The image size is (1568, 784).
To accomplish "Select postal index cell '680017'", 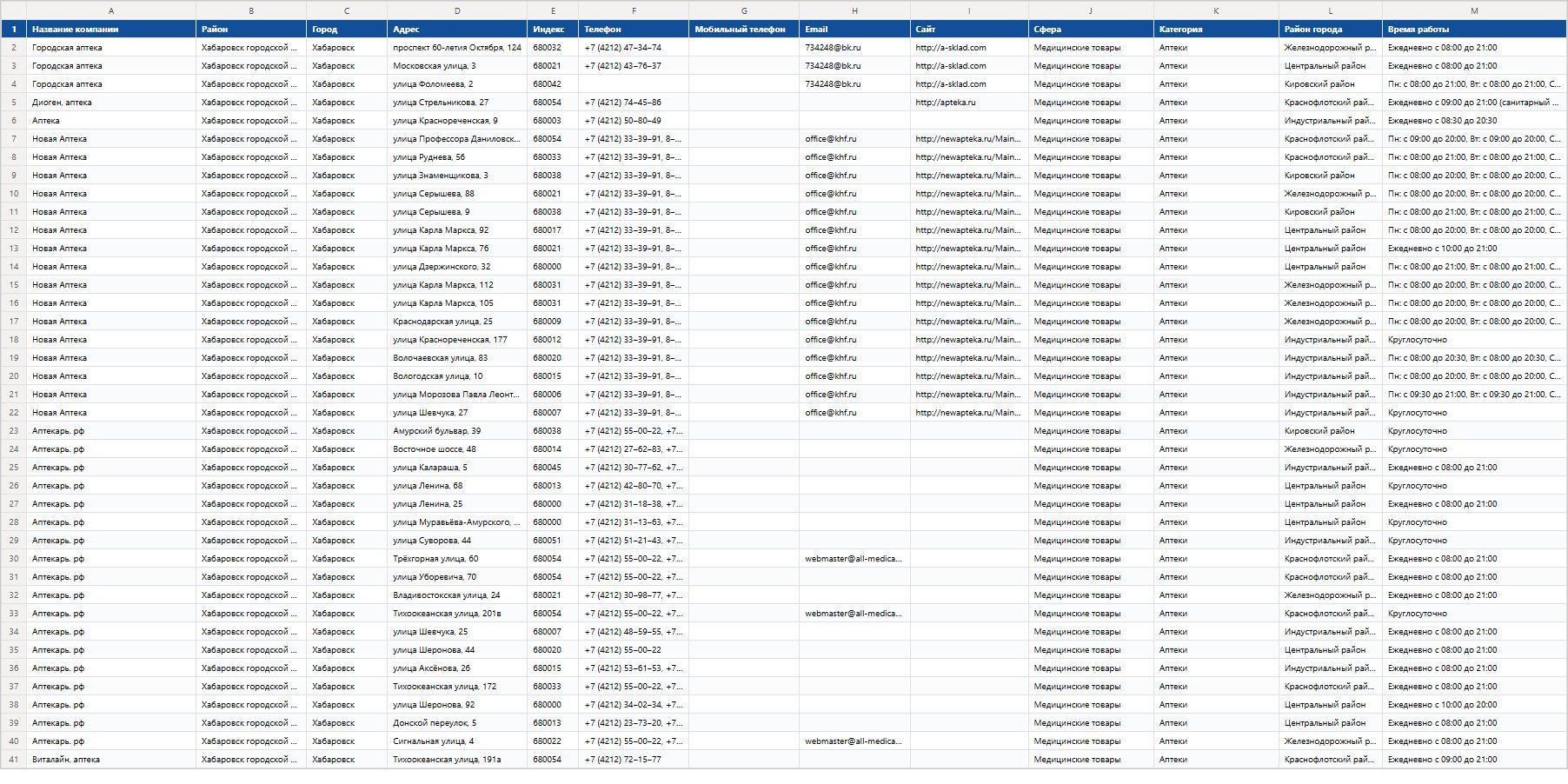I will point(553,230).
